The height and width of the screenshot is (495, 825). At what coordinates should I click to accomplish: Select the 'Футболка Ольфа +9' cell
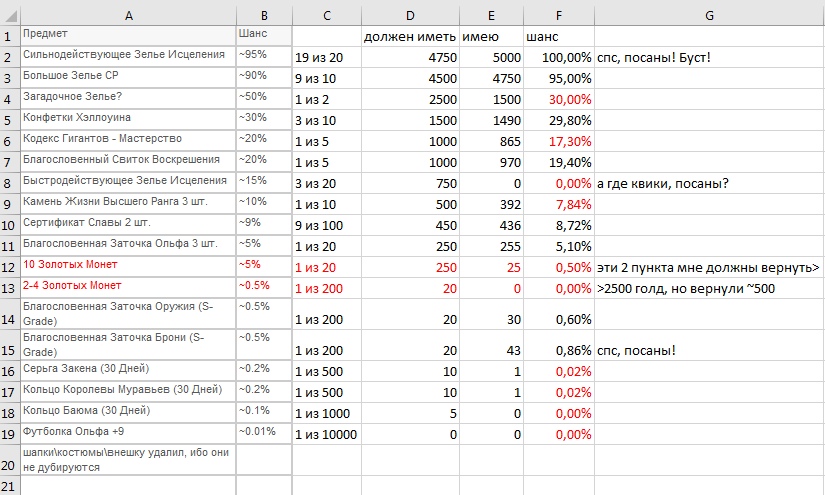pyautogui.click(x=127, y=431)
